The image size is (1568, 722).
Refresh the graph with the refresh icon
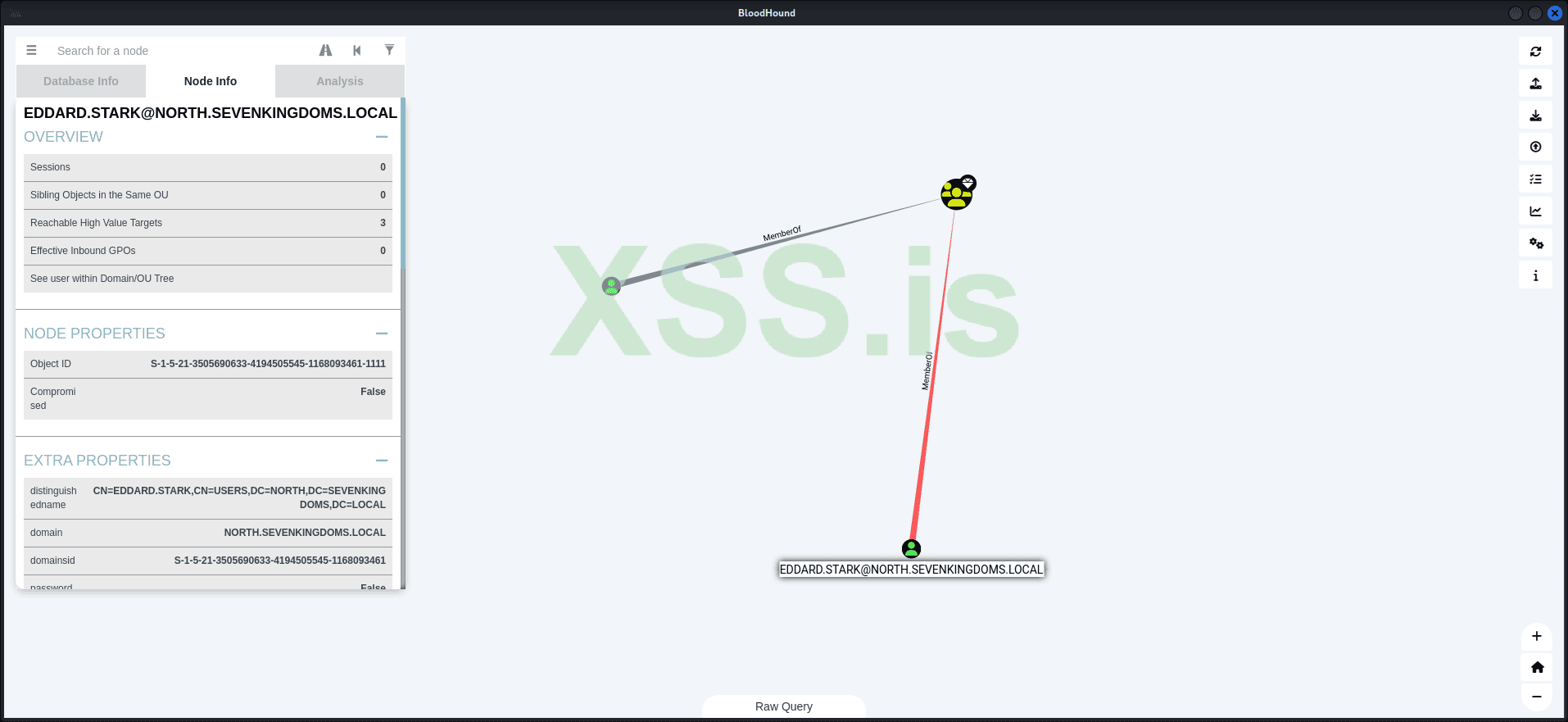point(1535,52)
